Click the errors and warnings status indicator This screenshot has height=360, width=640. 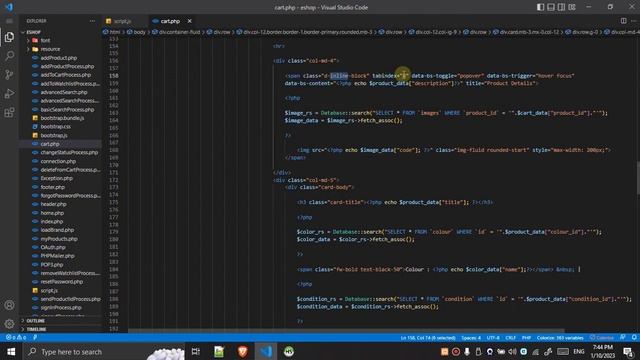coord(16,338)
